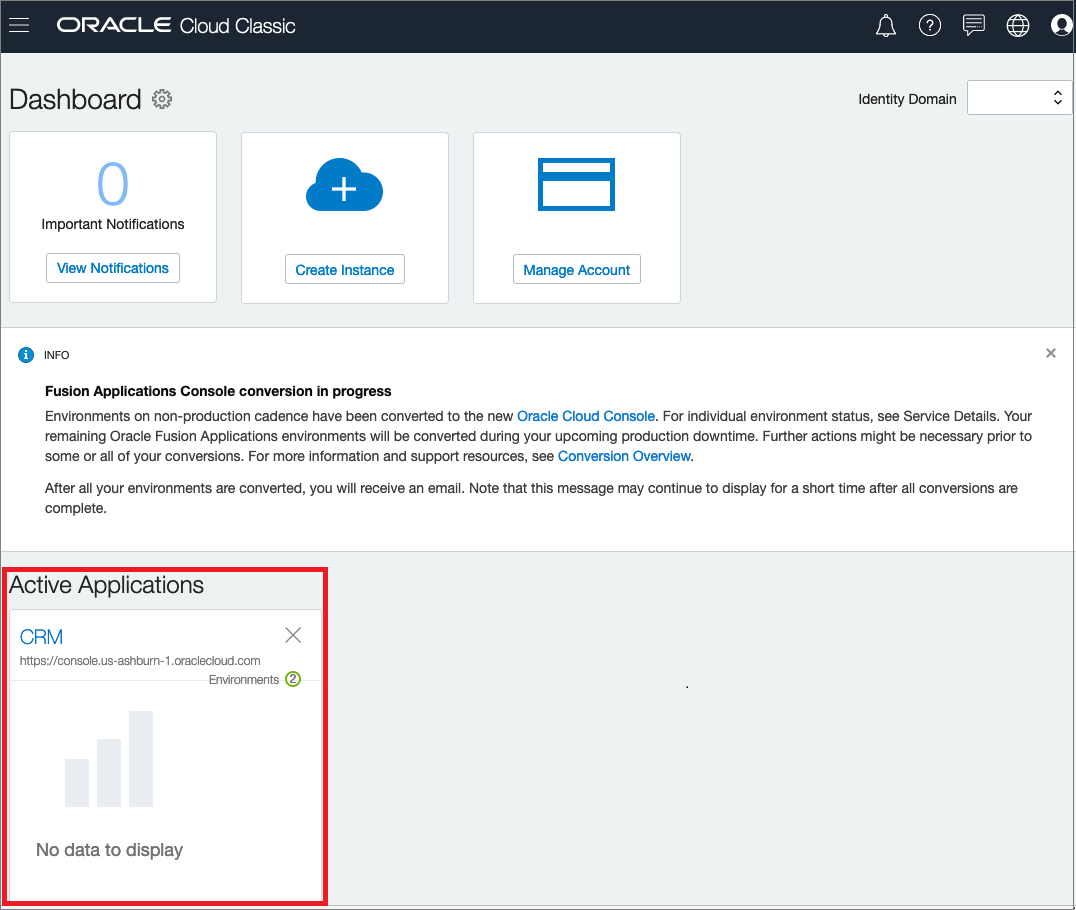Open feedback using the chat bubble icon
The image size is (1076, 910).
pyautogui.click(x=973, y=25)
